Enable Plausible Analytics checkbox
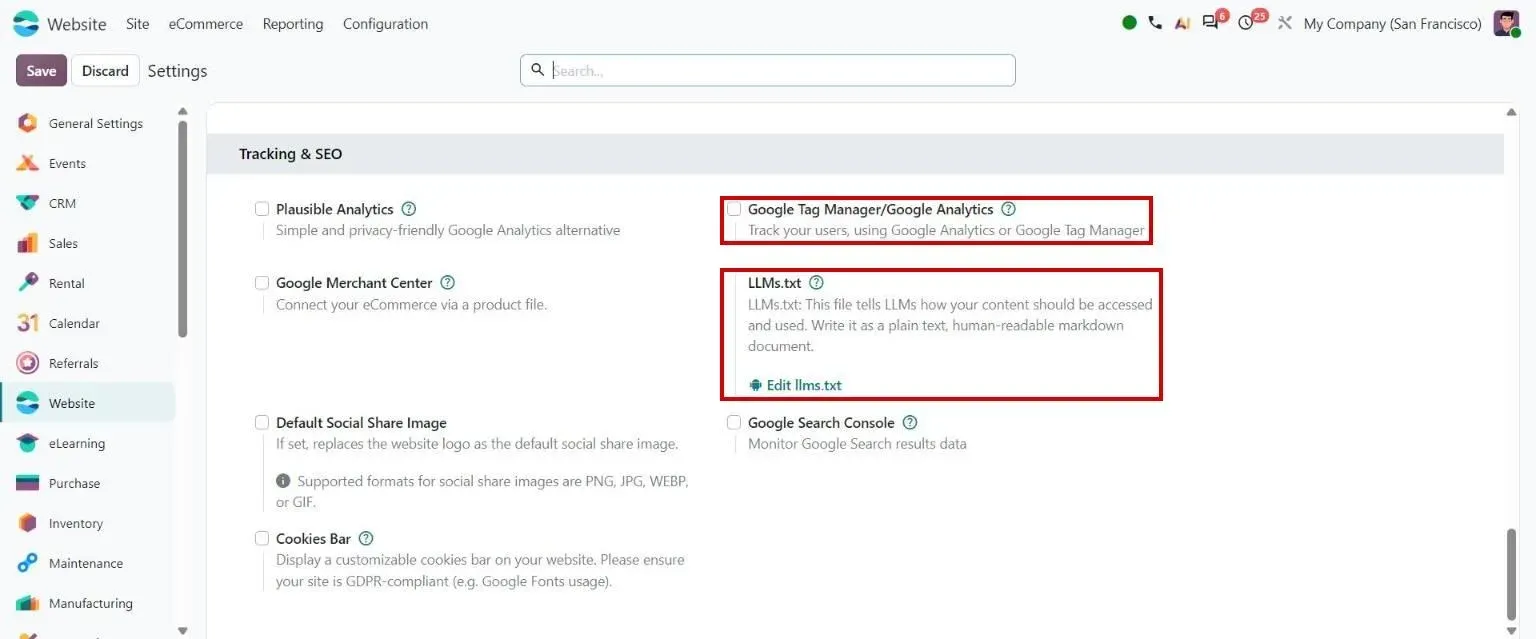This screenshot has width=1536, height=639. [262, 209]
